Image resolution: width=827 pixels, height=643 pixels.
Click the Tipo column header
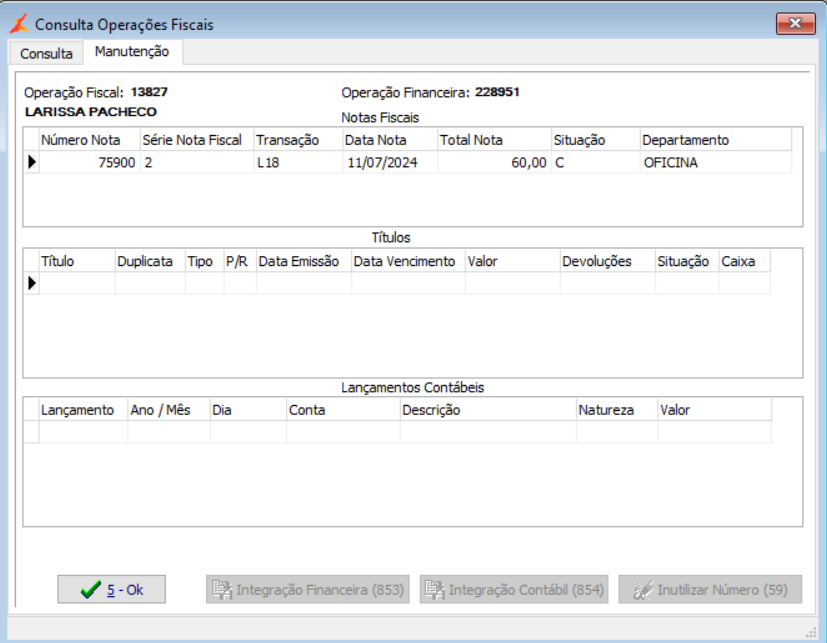[205, 261]
